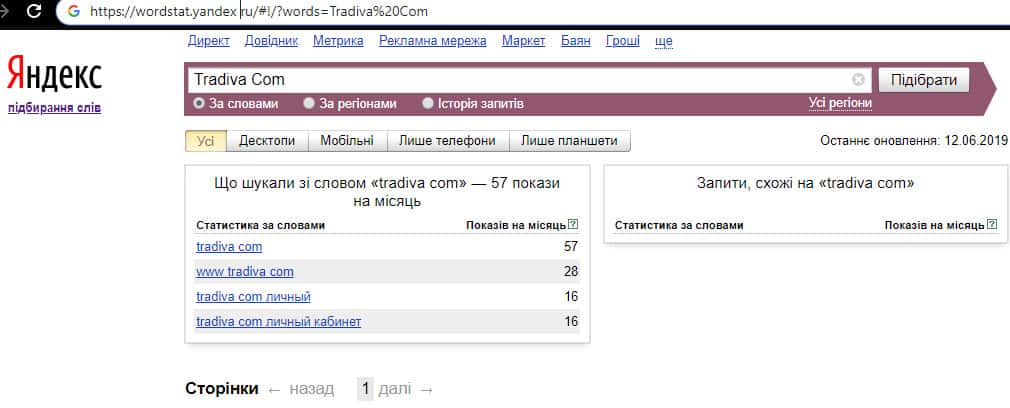Select the 'За регіонами' radio option
Image resolution: width=1010 pixels, height=408 pixels.
pos(350,104)
